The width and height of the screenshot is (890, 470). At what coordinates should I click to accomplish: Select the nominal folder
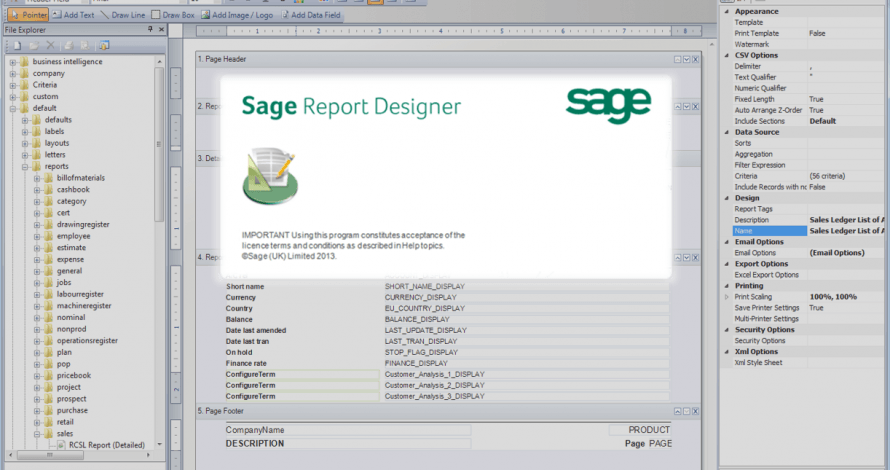tap(71, 317)
